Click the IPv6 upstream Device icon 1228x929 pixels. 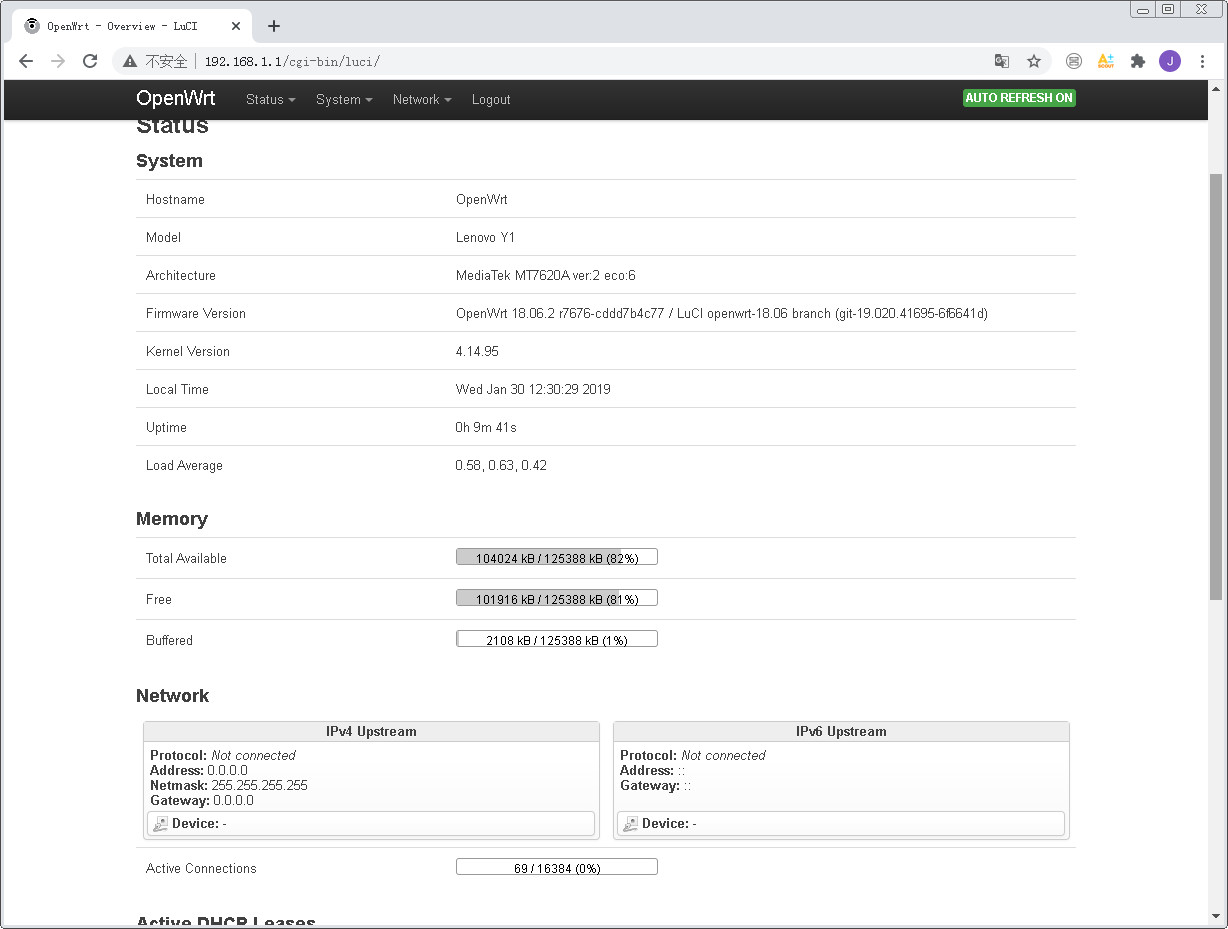coord(630,824)
